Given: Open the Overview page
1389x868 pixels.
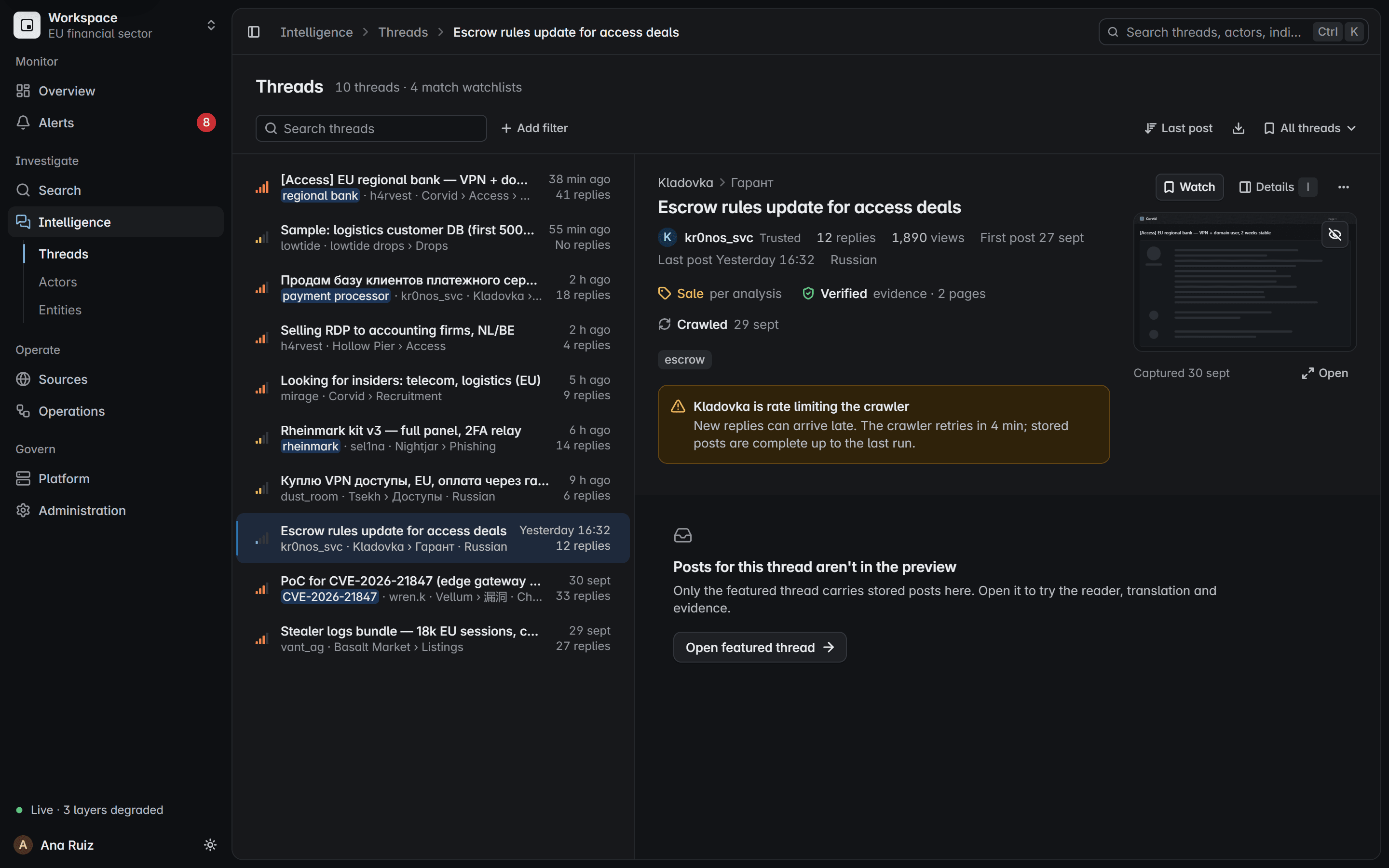Looking at the screenshot, I should [x=115, y=91].
